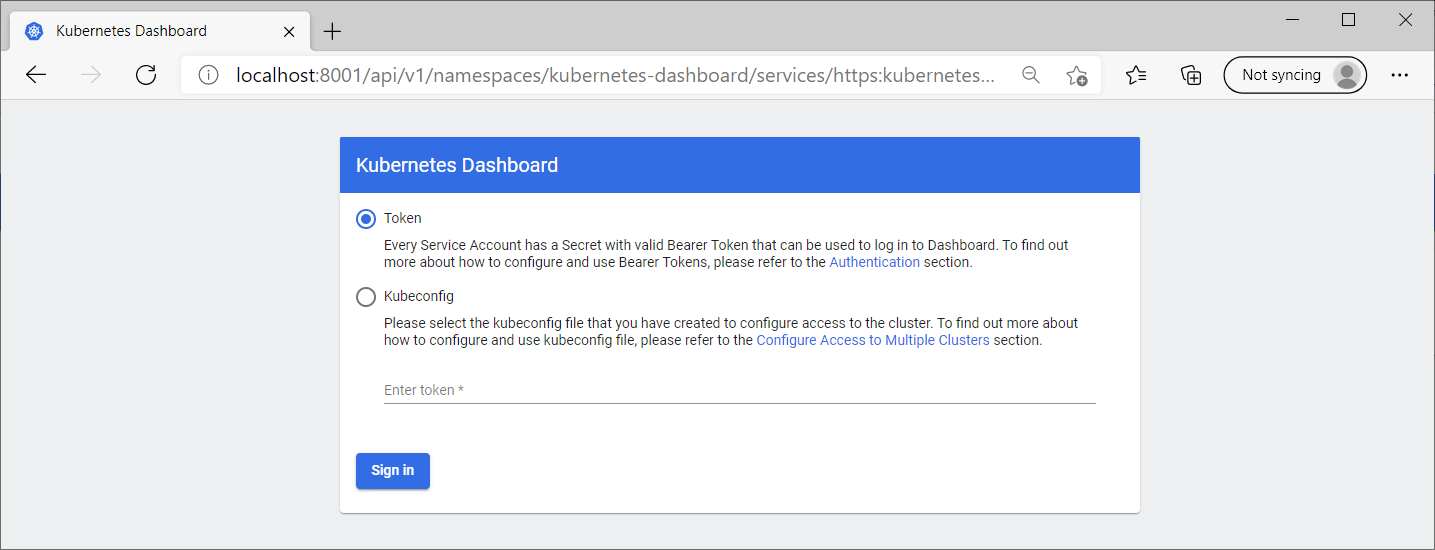Screen dimensions: 1435x550
Task: Add this page to favorites with the star icon
Action: [1077, 75]
